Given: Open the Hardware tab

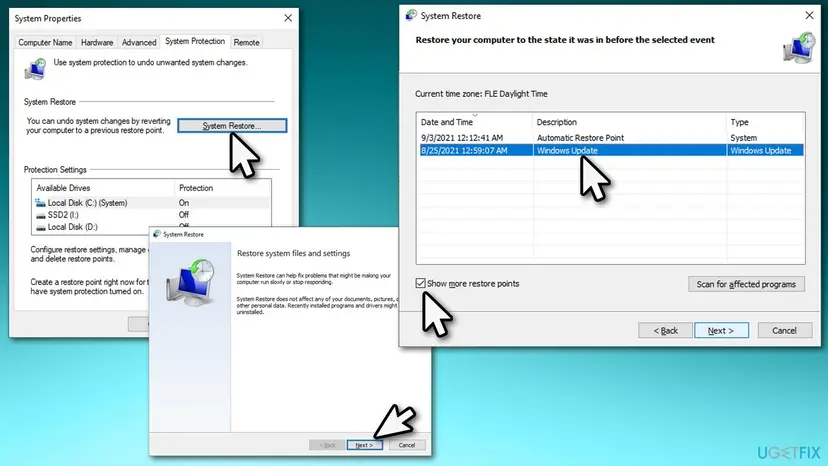Looking at the screenshot, I should tap(97, 42).
